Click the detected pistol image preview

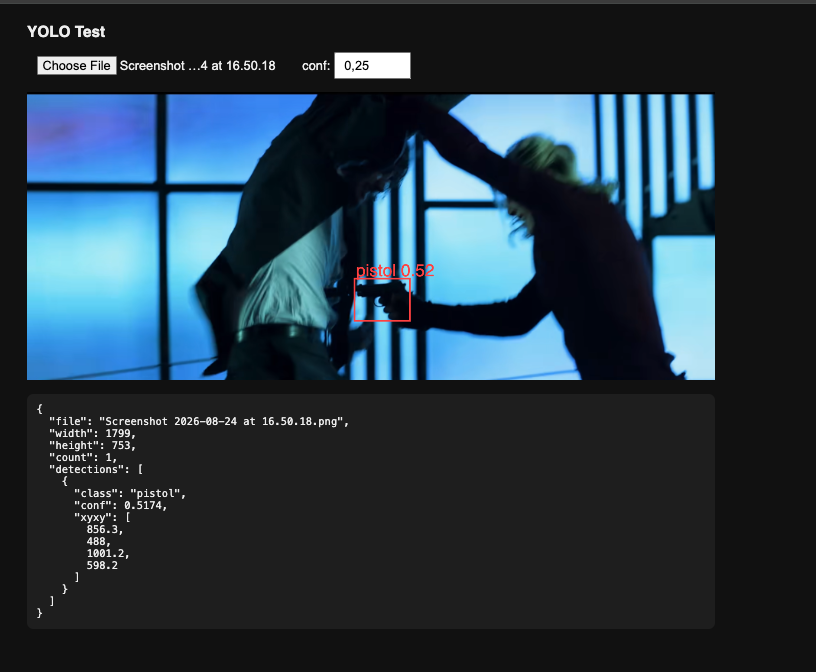pyautogui.click(x=371, y=237)
